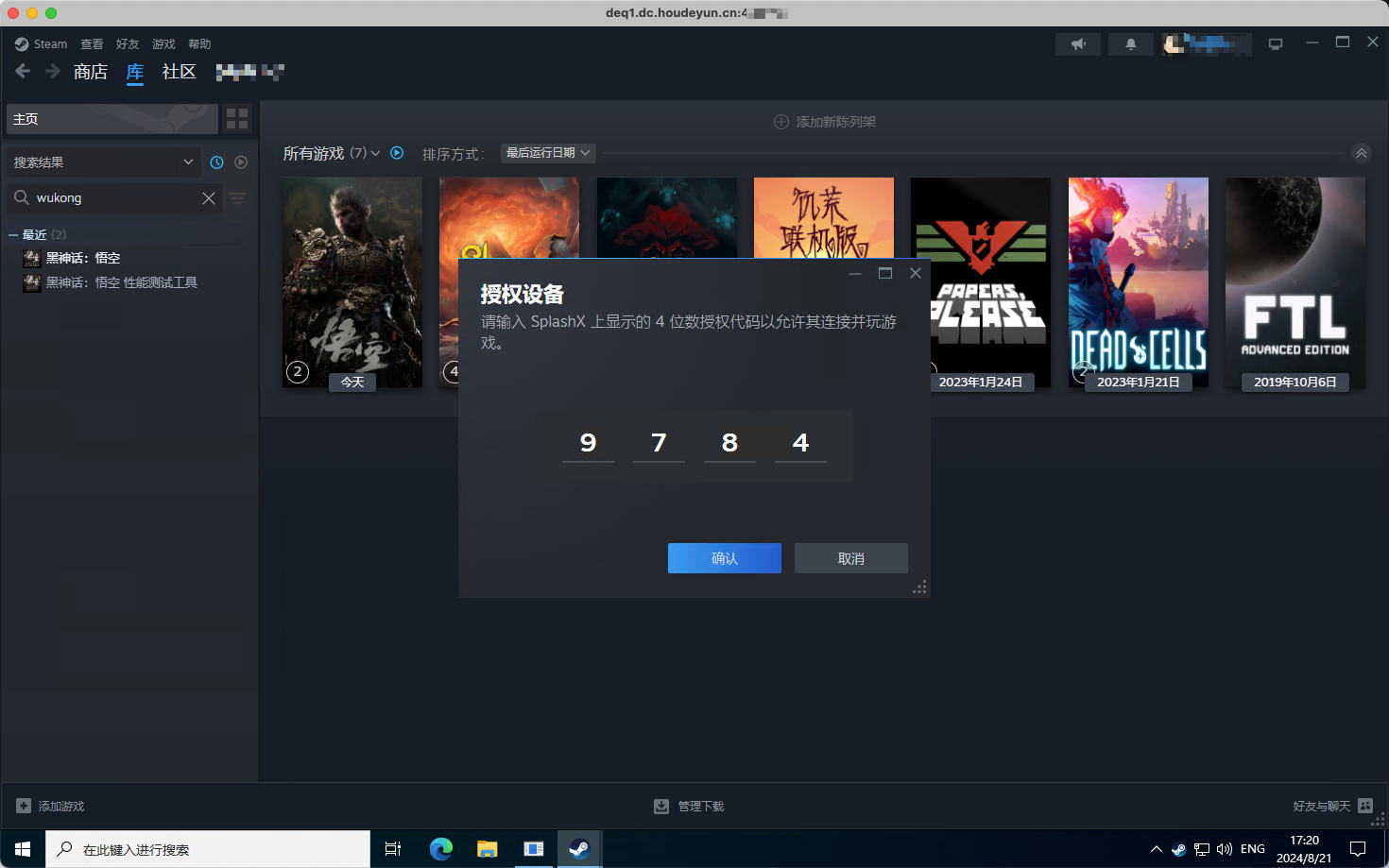Open the 饥荒联机版 game cover
Viewport: 1389px width, 868px height.
click(x=824, y=217)
